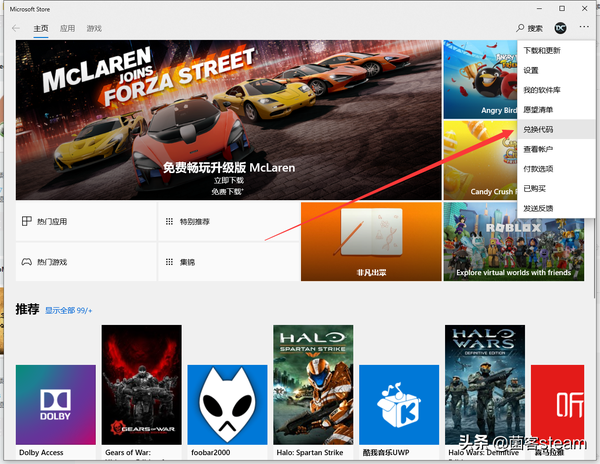Click the 立即下载 text on banner

pyautogui.click(x=229, y=180)
